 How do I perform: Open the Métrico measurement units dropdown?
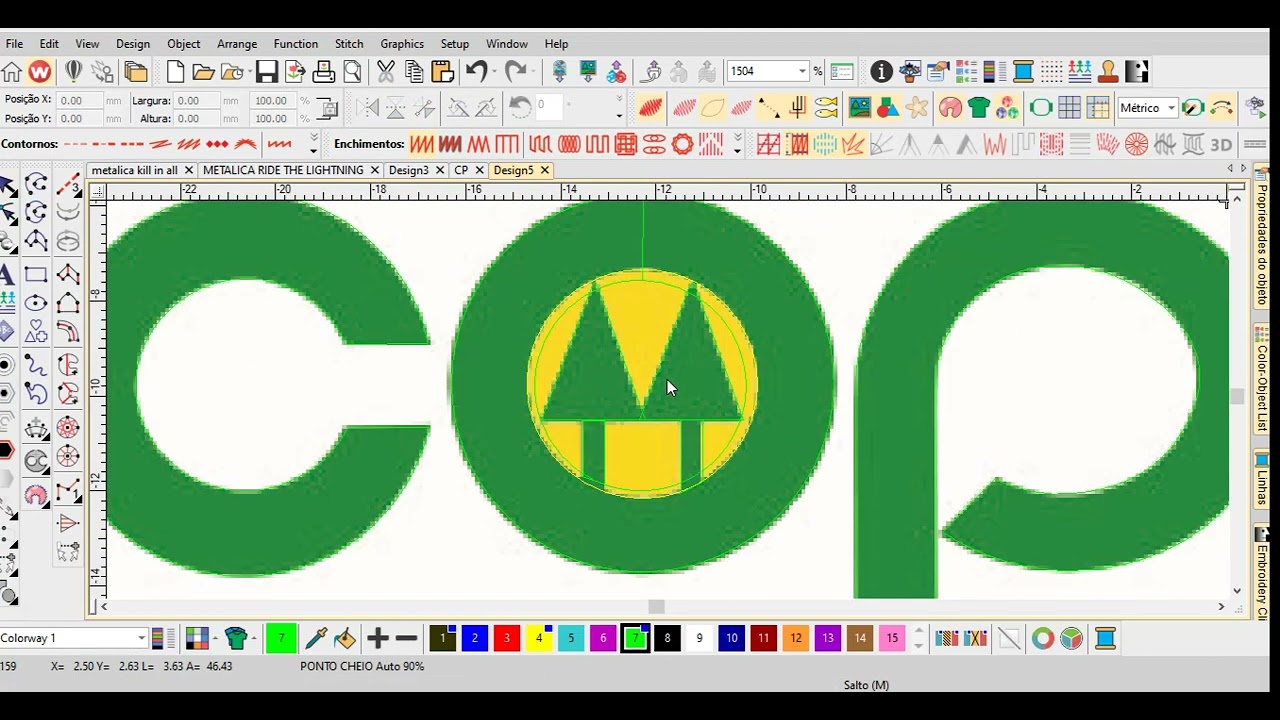tap(1171, 108)
